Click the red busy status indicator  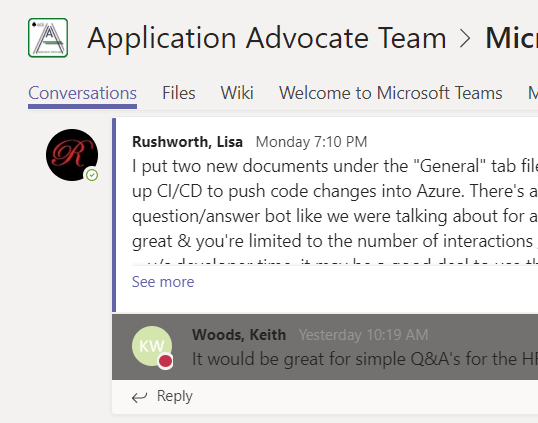[165, 361]
